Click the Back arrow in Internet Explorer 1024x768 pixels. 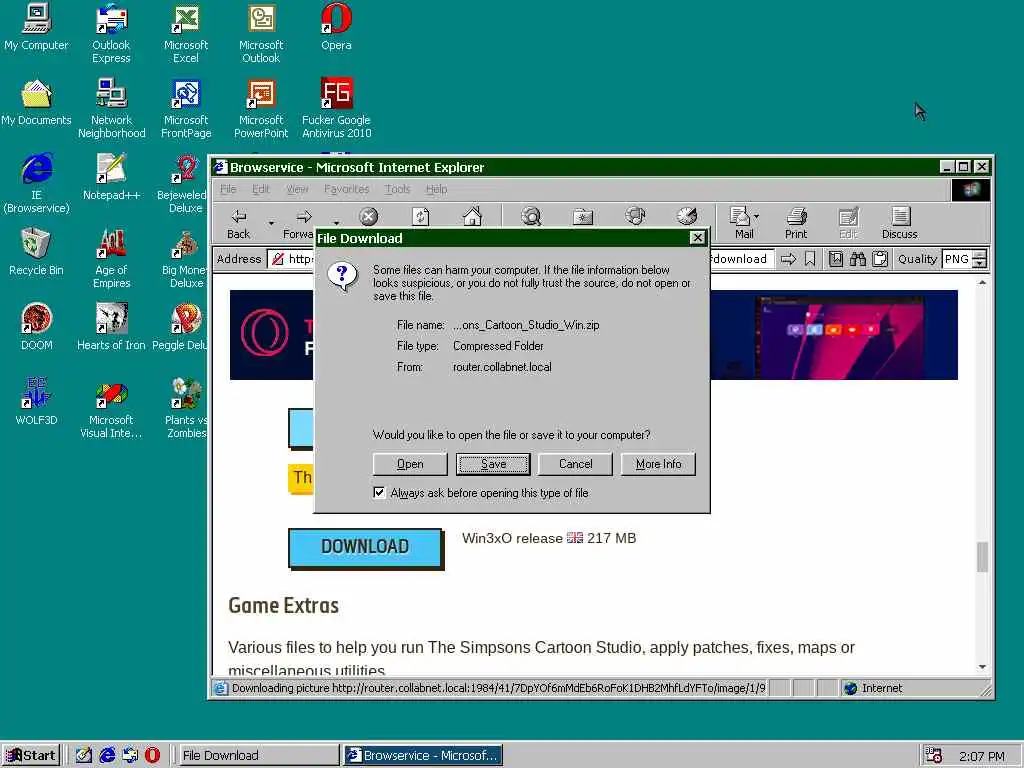click(x=239, y=223)
